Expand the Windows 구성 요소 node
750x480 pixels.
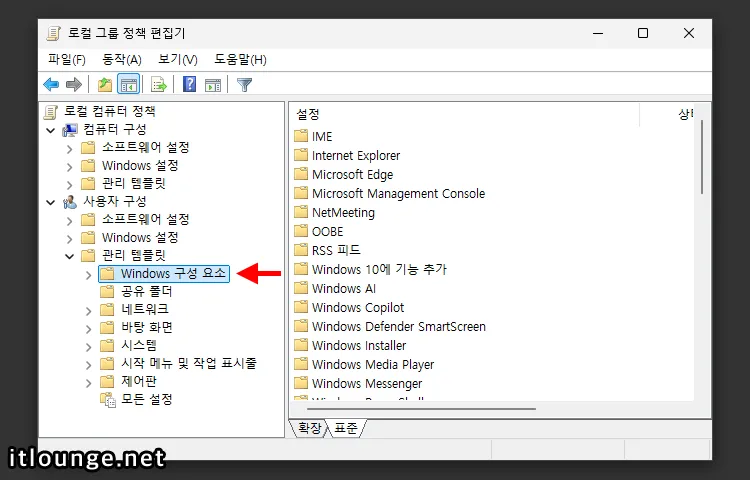tap(88, 275)
